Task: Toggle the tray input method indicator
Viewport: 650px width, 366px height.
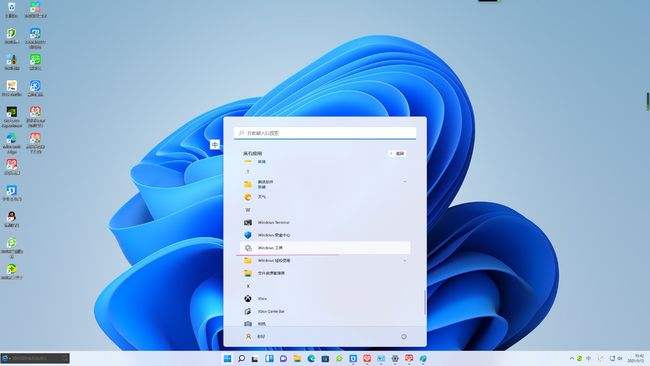Action: 588,358
